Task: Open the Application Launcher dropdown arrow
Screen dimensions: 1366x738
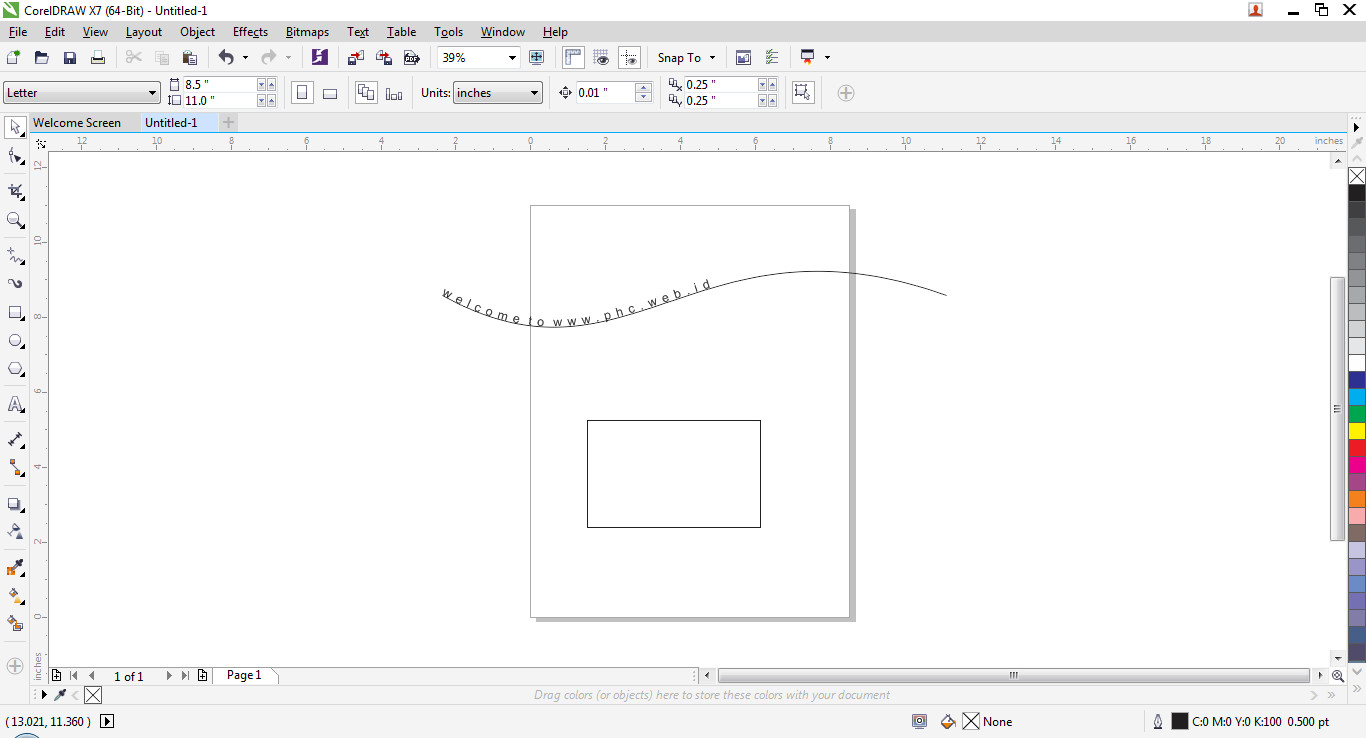Action: pos(827,58)
